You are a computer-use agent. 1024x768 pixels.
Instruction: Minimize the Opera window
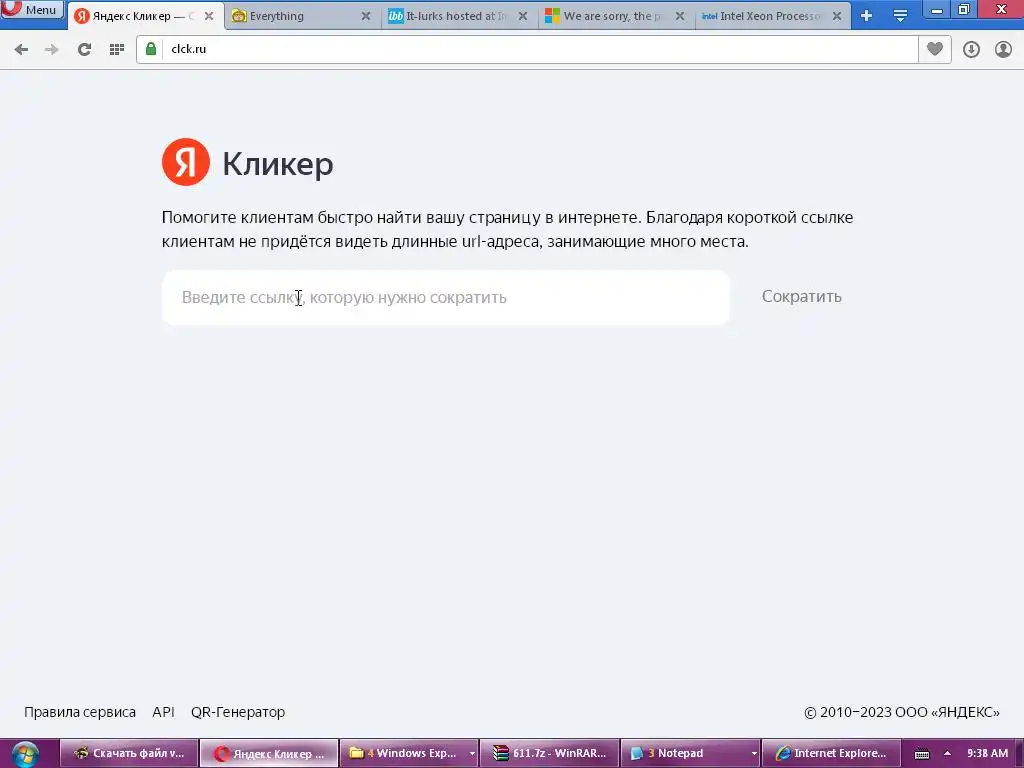[936, 9]
